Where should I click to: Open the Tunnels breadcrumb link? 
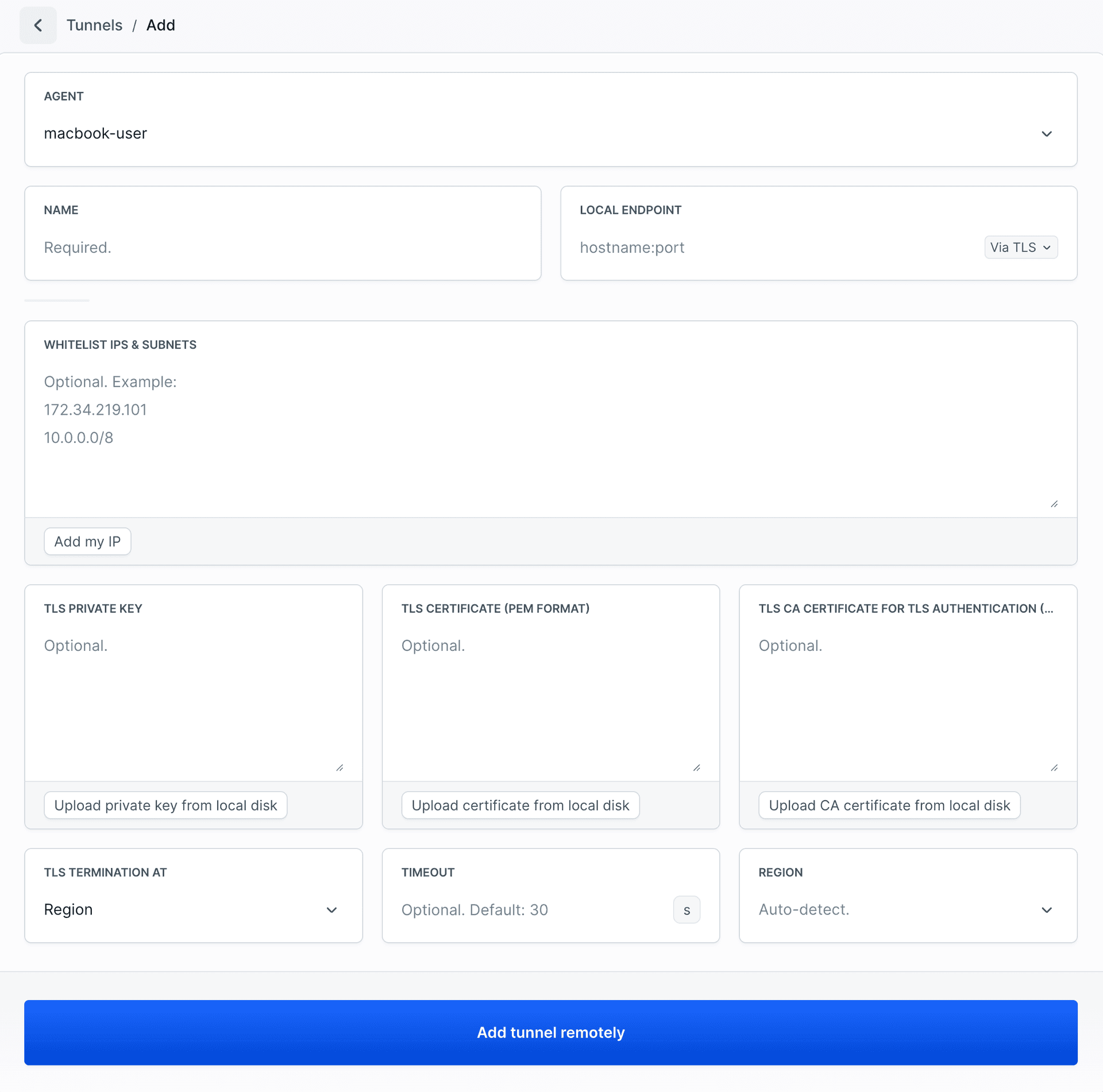click(94, 25)
